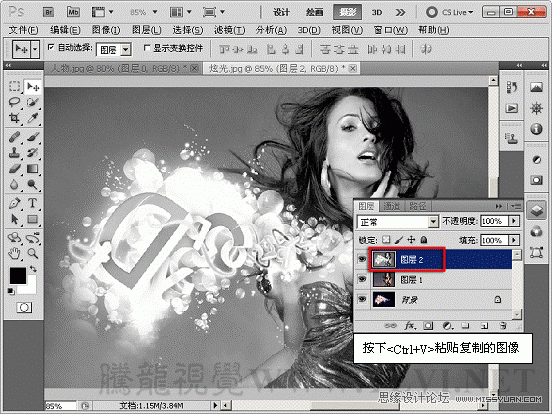This screenshot has width=552, height=414.
Task: Select the Quick Selection tool
Action: [33, 102]
